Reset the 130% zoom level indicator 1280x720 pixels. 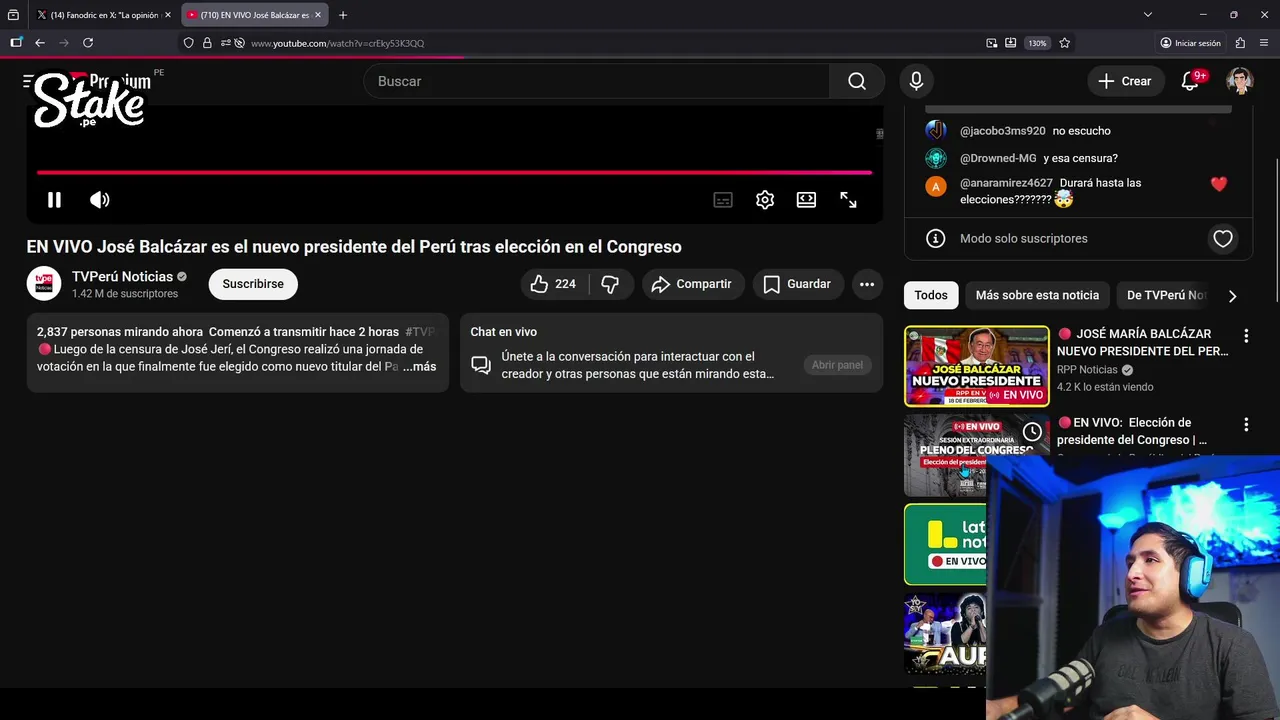1037,43
